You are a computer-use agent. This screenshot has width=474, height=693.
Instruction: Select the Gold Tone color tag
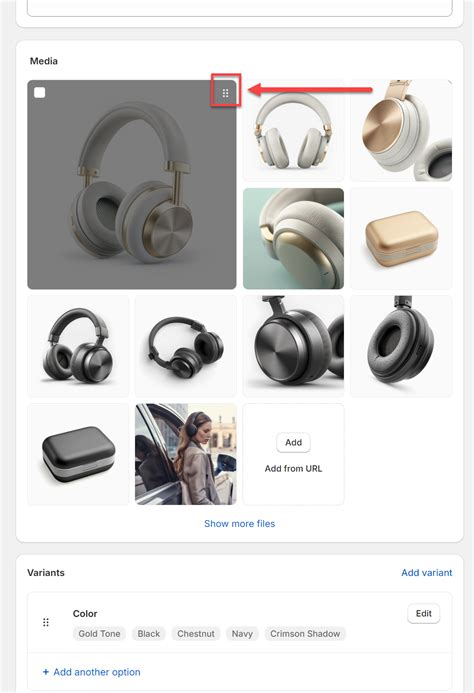tap(99, 634)
